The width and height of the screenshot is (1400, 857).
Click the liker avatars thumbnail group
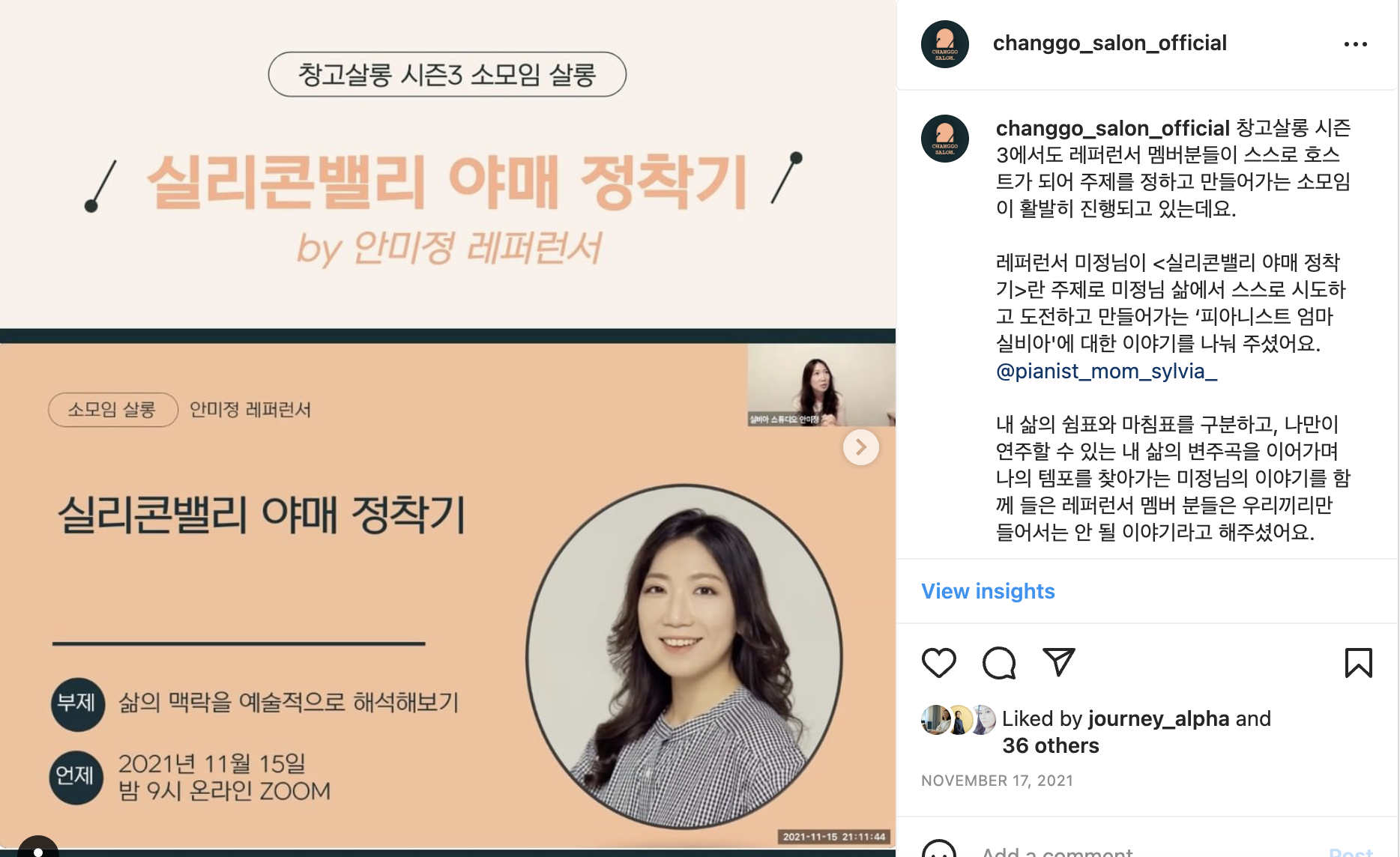coord(959,720)
